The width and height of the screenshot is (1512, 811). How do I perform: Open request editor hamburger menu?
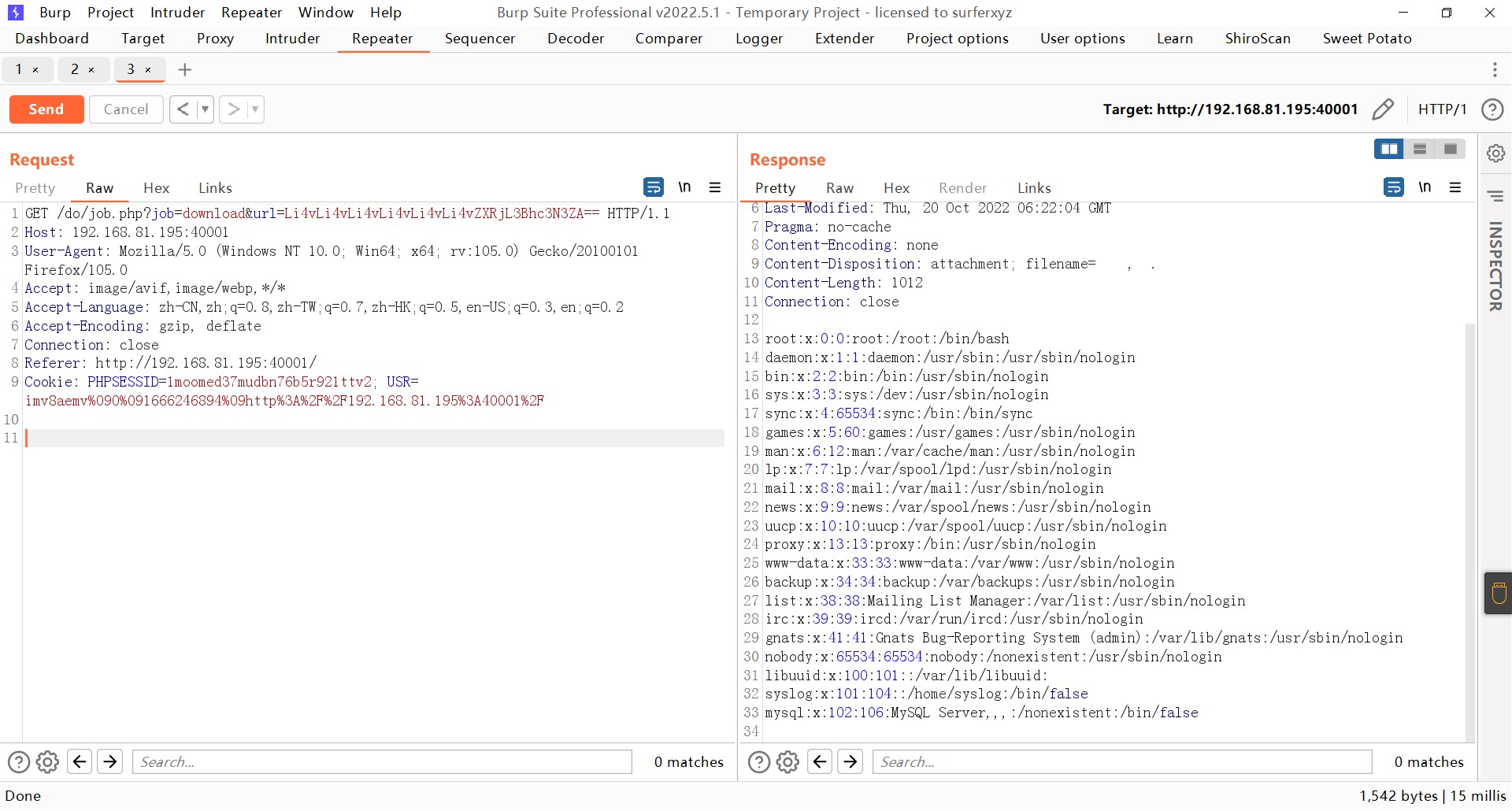pyautogui.click(x=715, y=187)
